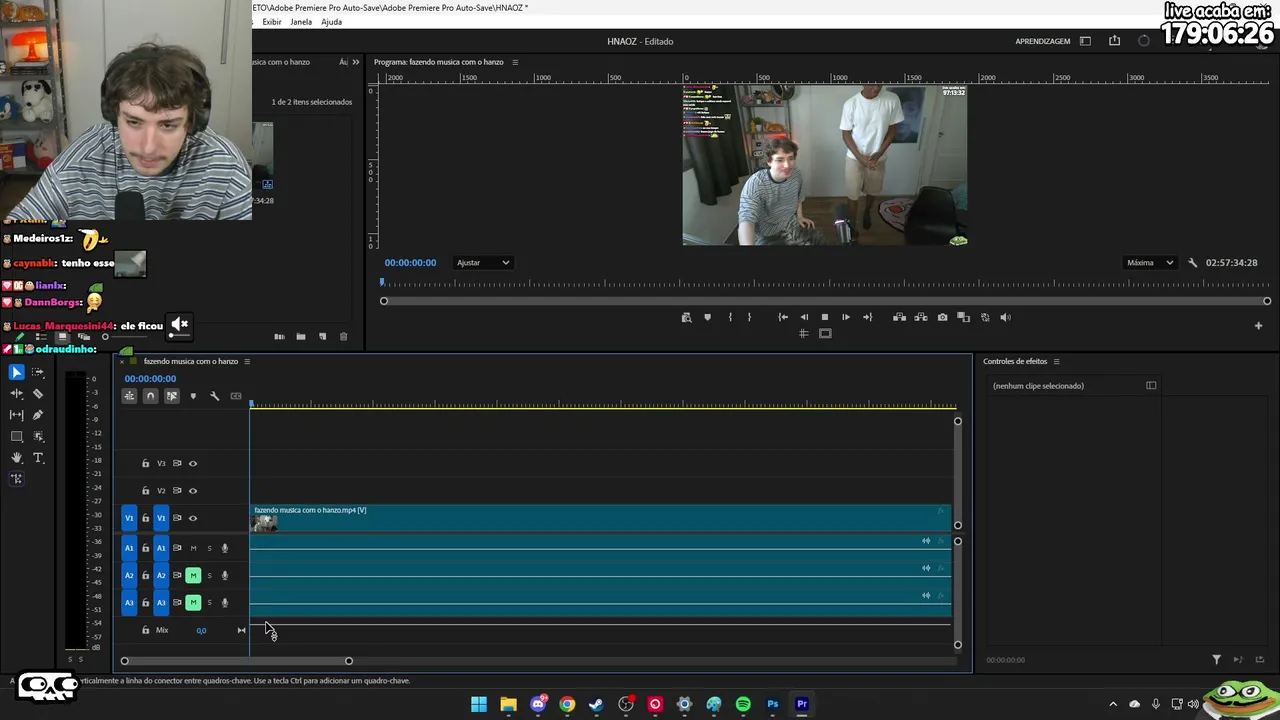Click the Mix track volume value 0,0
The height and width of the screenshot is (720, 1280).
pos(201,631)
